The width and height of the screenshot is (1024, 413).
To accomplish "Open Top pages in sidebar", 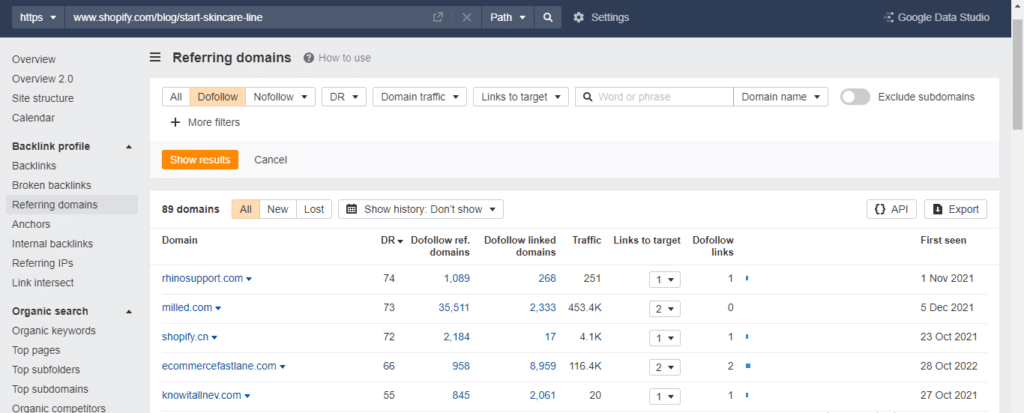I will point(36,350).
